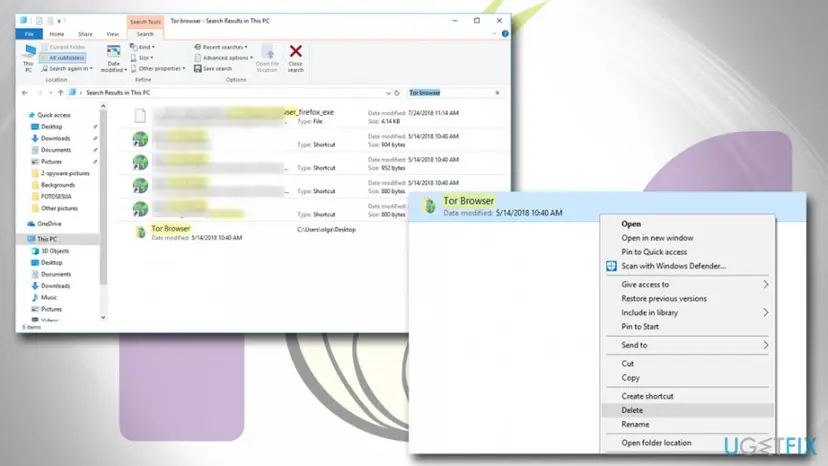The height and width of the screenshot is (466, 828).
Task: Clear the search box with X
Action: pyautogui.click(x=497, y=93)
